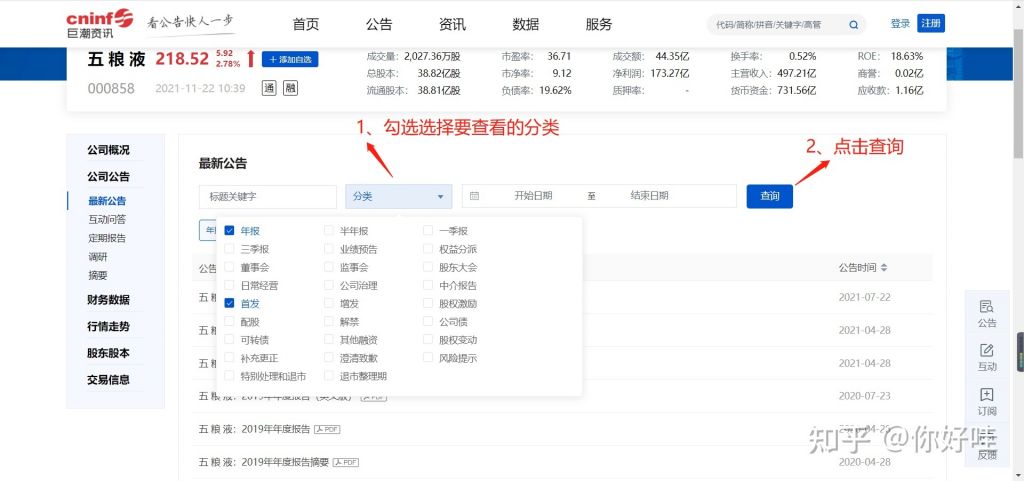Check the 日常经营 checkbox
Viewport: 1024px width, 481px height.
229,285
